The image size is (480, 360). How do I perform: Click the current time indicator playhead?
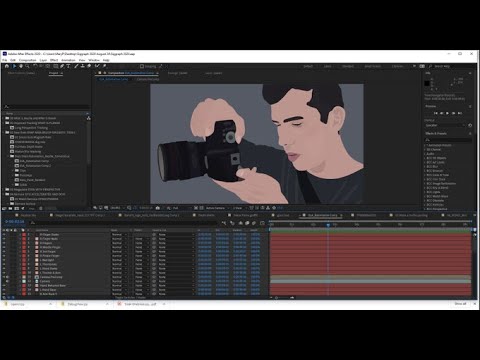328,225
